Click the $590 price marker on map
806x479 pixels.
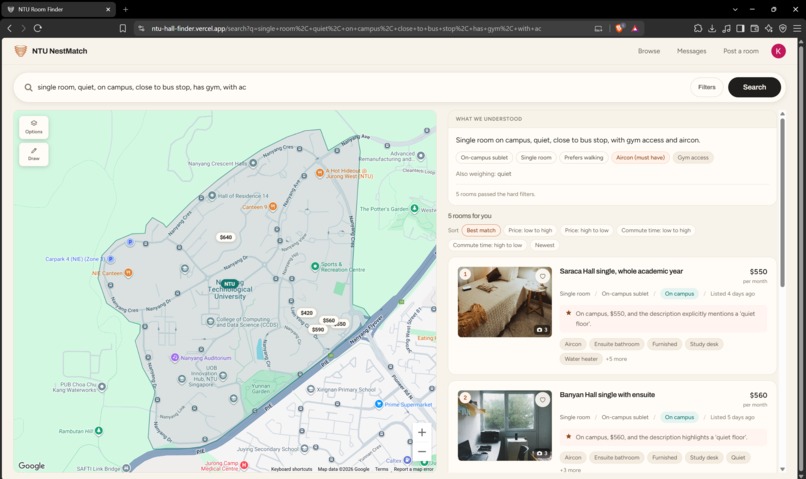pos(318,329)
